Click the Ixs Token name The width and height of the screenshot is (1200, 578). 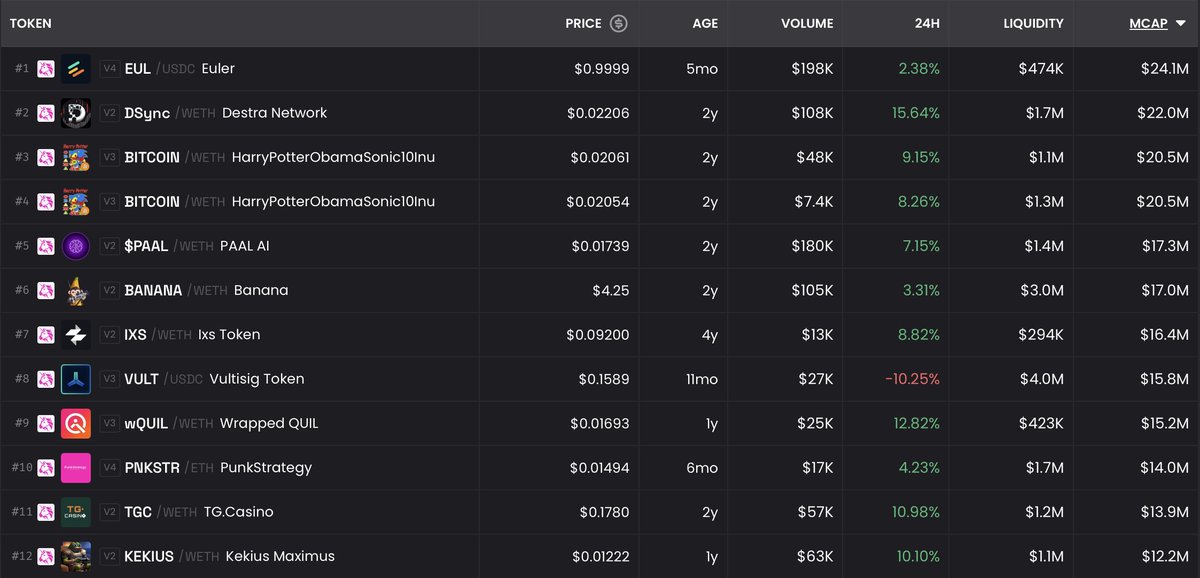point(229,335)
